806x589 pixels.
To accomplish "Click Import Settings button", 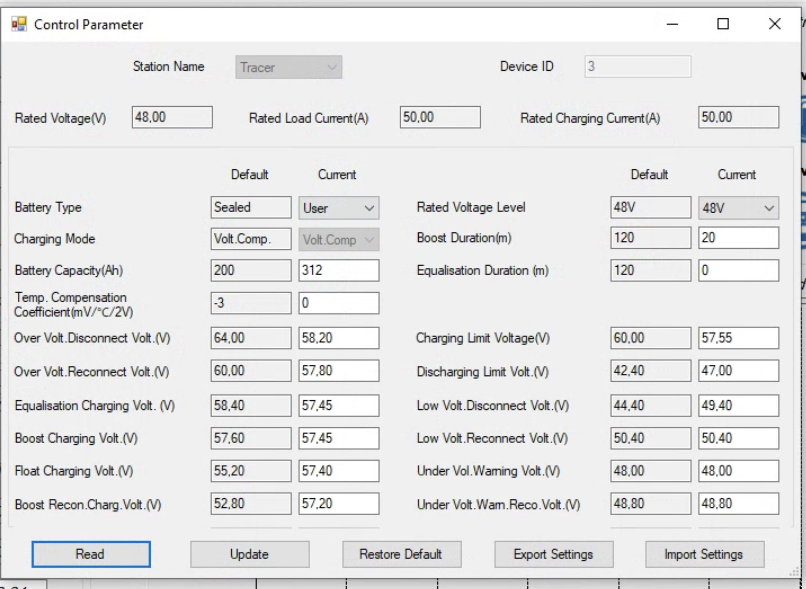I will tap(703, 554).
